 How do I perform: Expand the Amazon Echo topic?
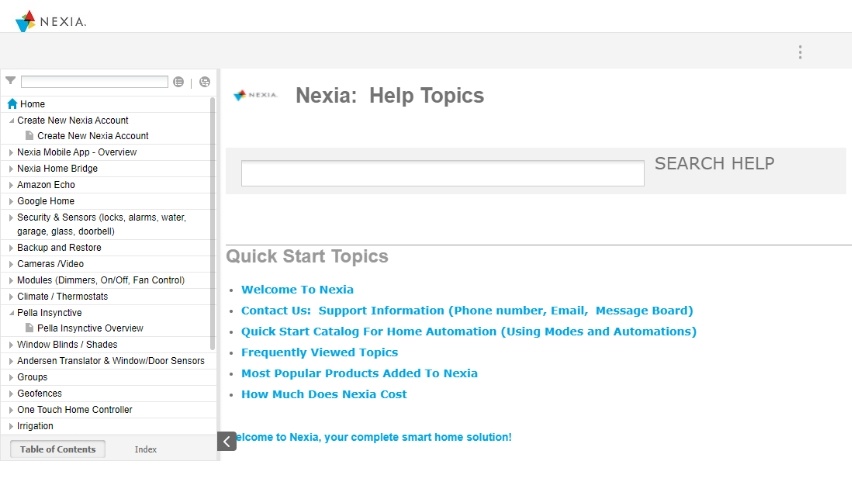11,185
